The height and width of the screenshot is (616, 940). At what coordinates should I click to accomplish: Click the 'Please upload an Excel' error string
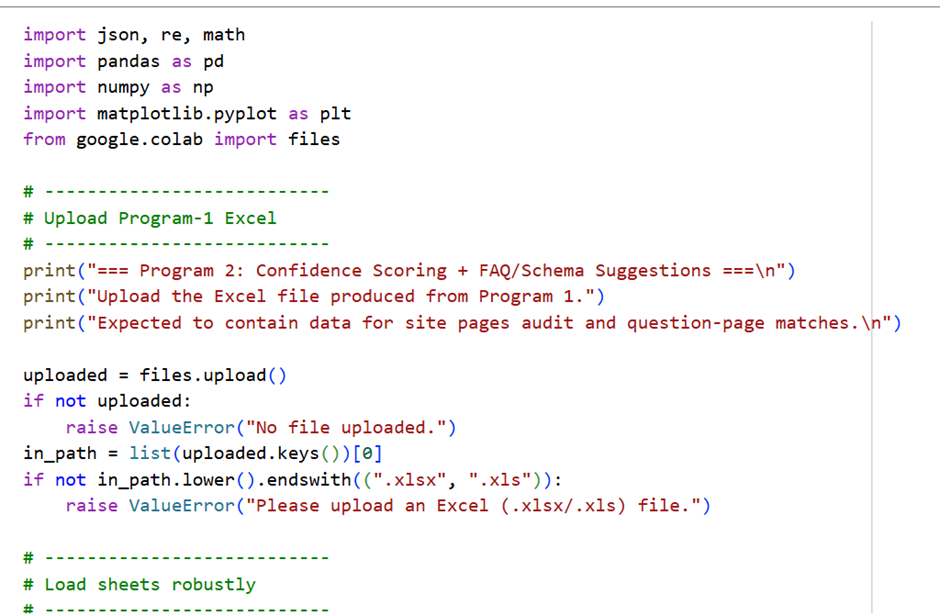click(480, 505)
